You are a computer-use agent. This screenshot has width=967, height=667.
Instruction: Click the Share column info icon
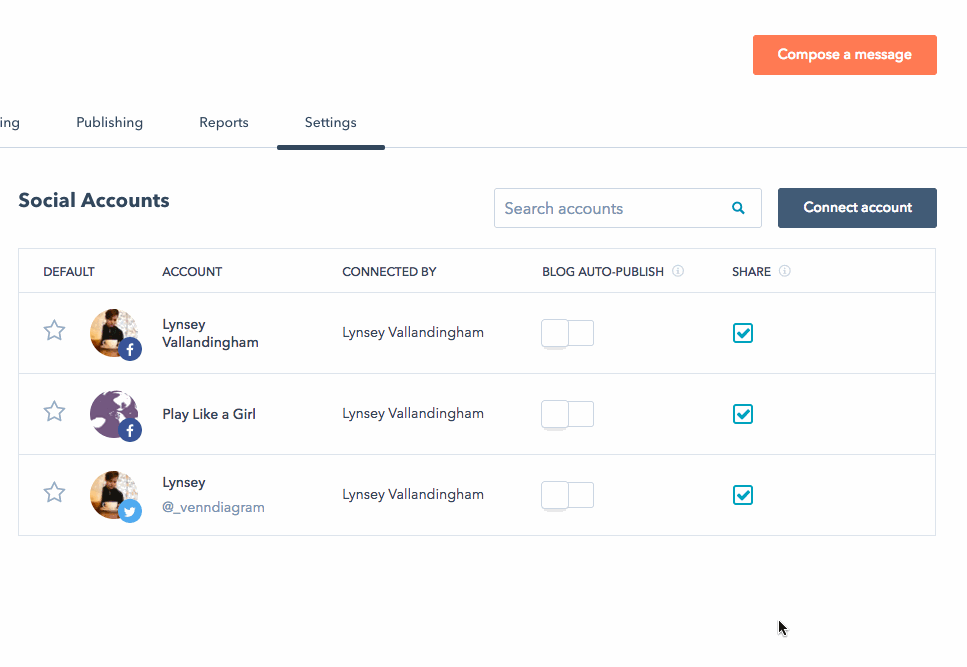tap(785, 271)
